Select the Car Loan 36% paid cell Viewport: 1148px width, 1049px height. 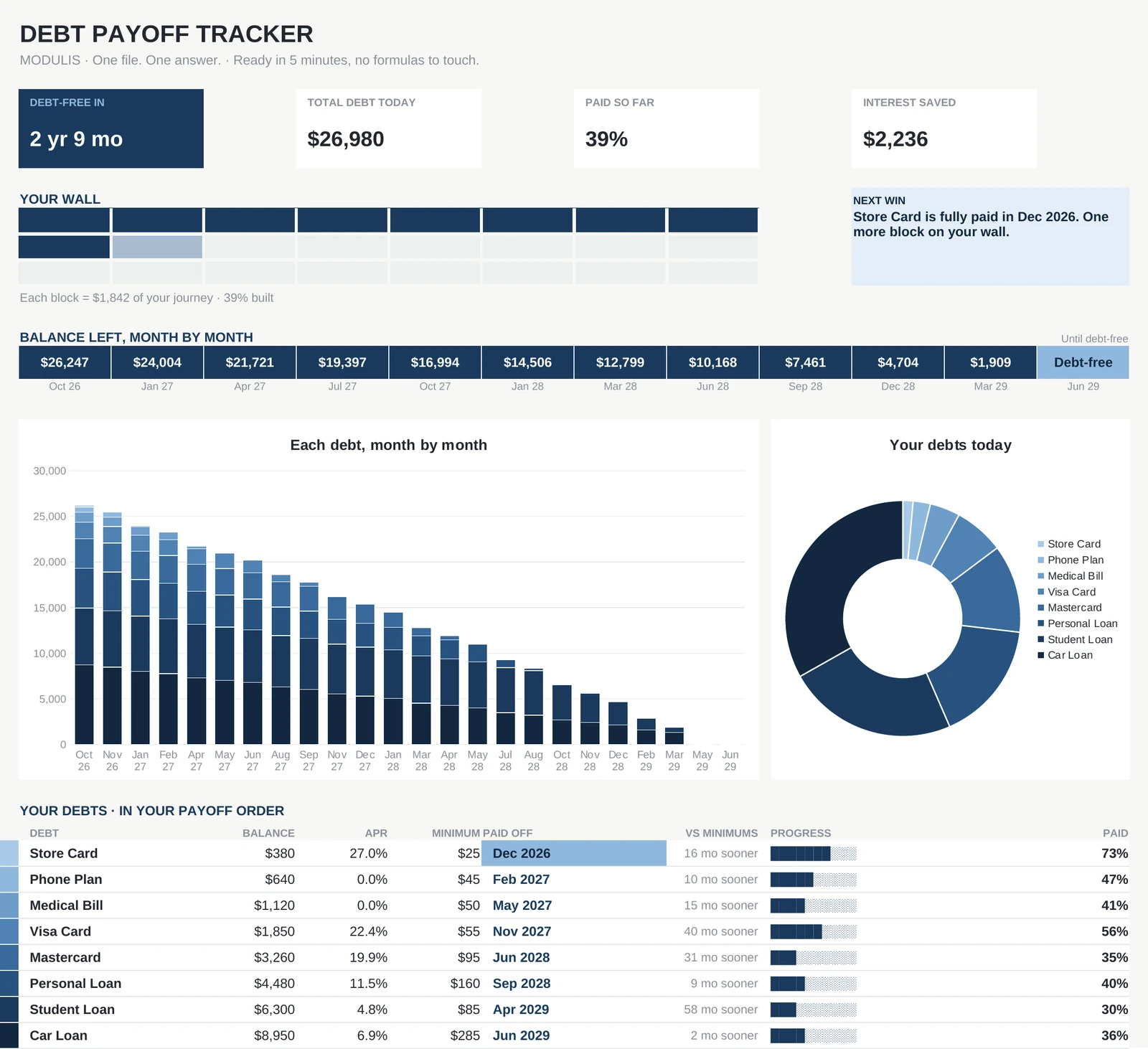[1115, 1035]
